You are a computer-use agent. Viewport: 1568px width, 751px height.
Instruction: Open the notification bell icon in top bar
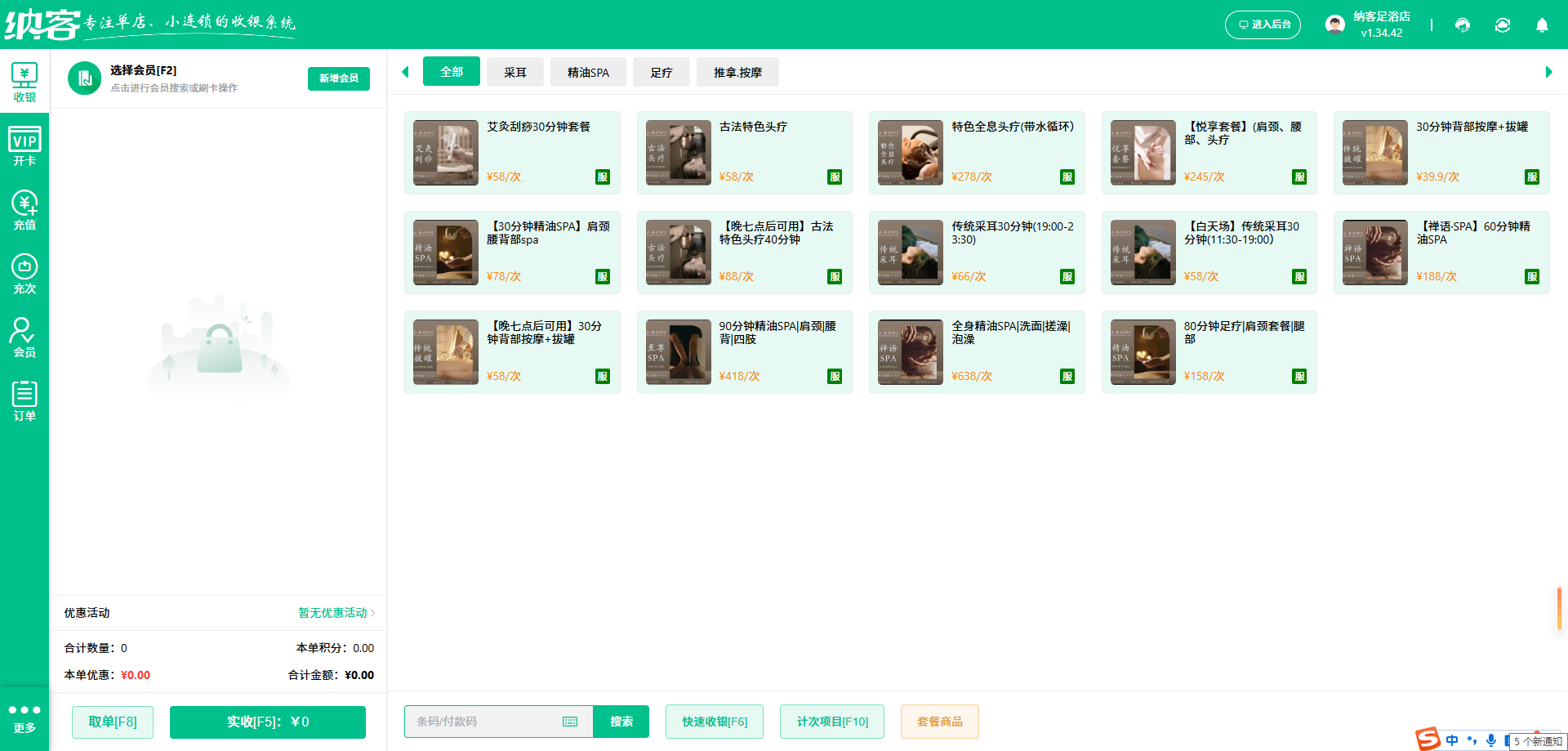coord(1542,25)
